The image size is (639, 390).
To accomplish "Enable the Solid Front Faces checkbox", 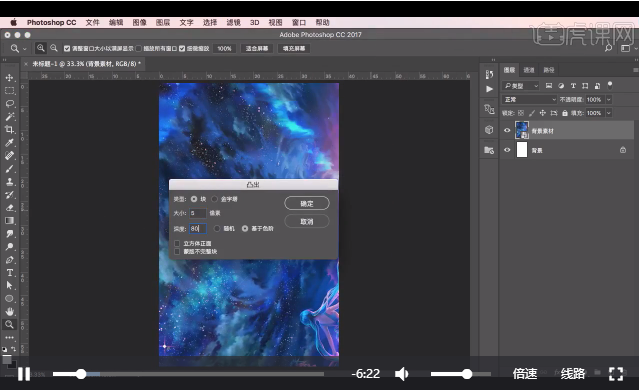I will (177, 243).
